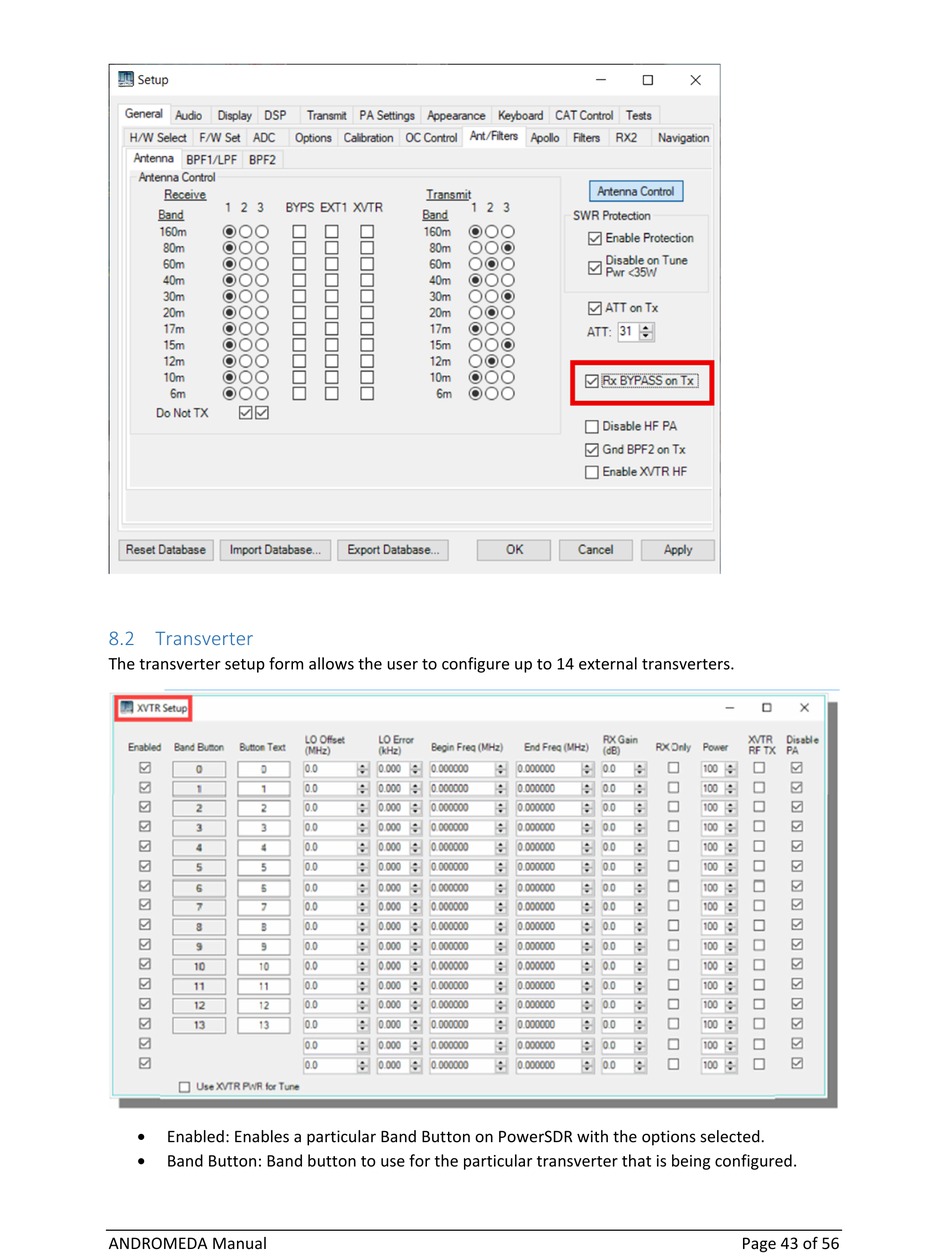Uncheck the Enabled checkbox for row 0
Image resolution: width=950 pixels, height=1260 pixels.
[x=145, y=769]
